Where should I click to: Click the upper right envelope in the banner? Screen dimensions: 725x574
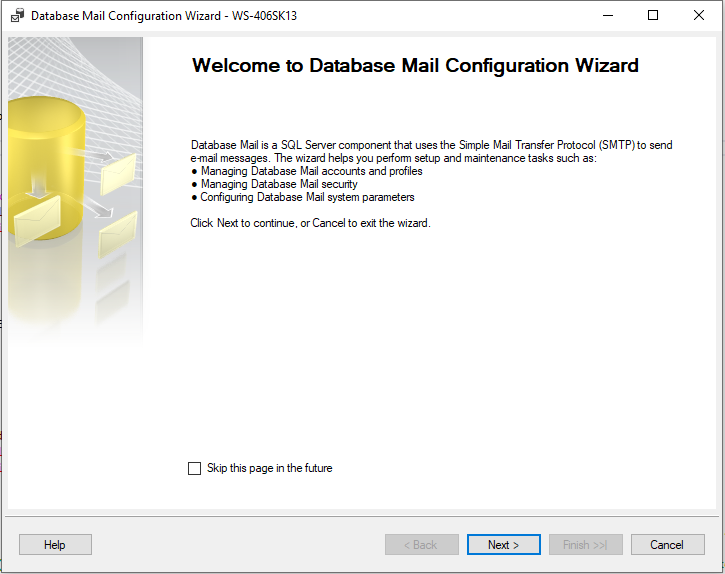[118, 172]
